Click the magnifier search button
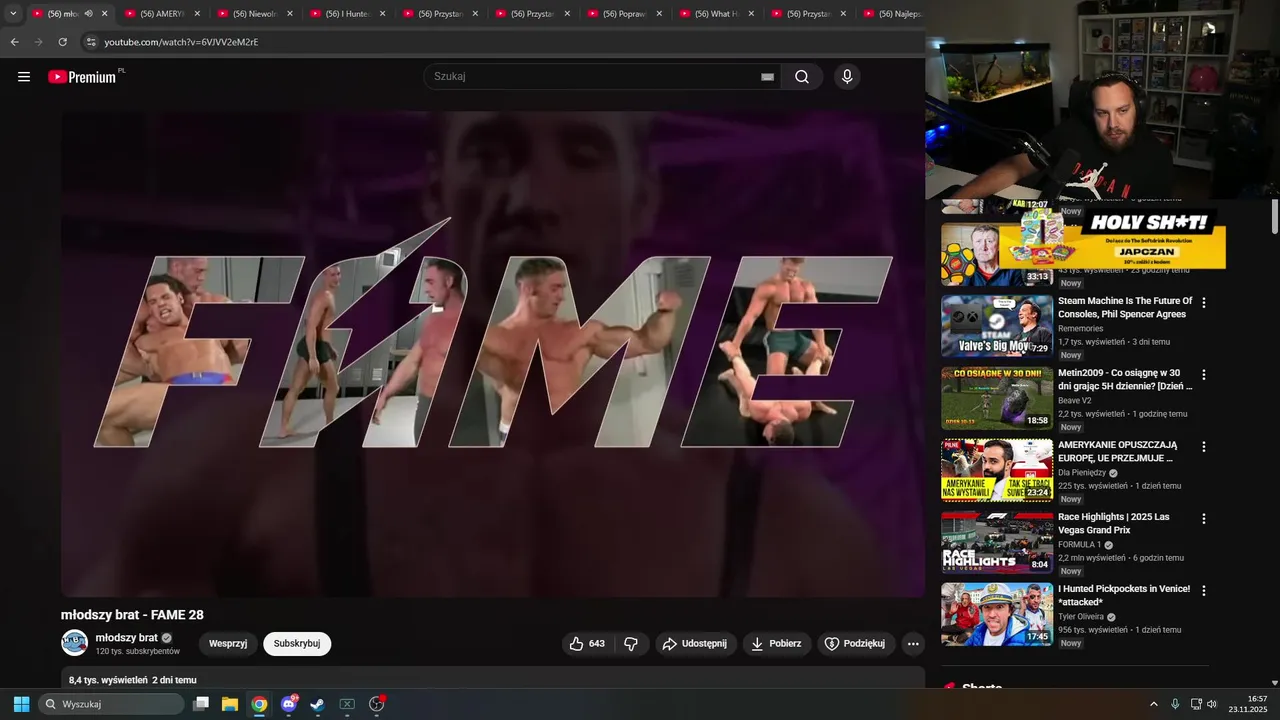This screenshot has width=1280, height=720. [802, 77]
